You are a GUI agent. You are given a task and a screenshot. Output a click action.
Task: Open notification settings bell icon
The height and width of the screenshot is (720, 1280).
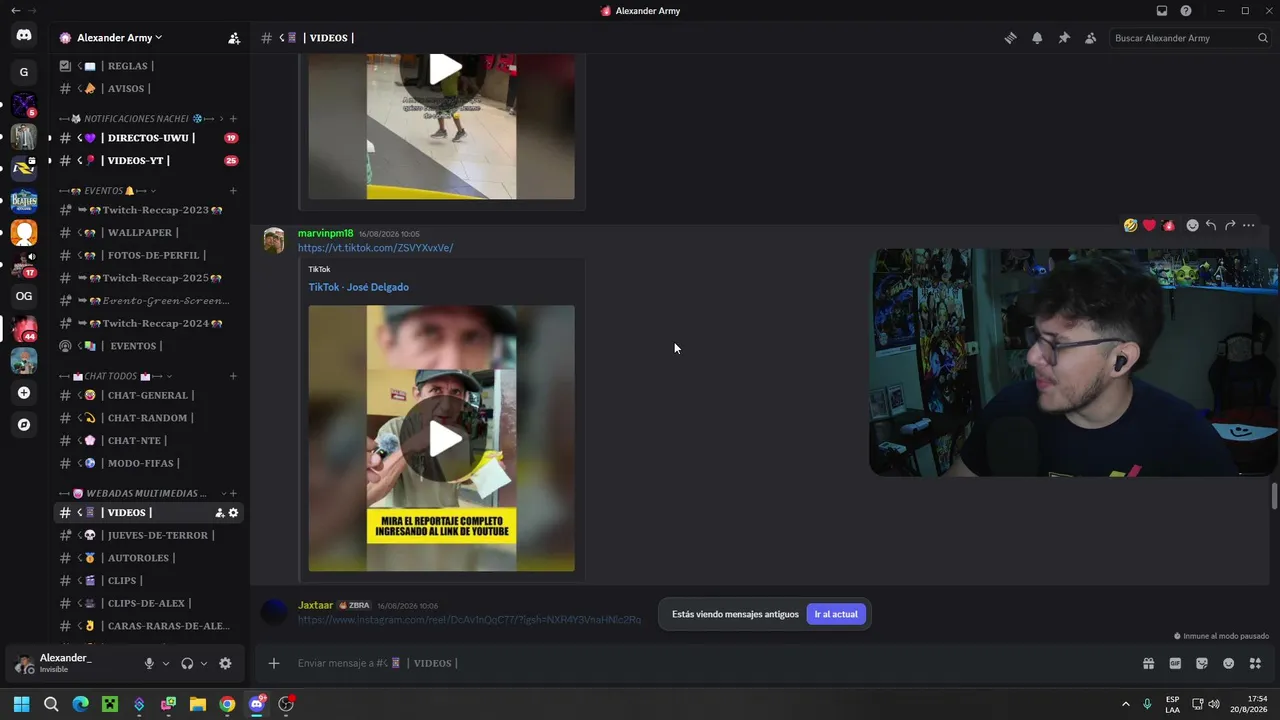(x=1037, y=38)
